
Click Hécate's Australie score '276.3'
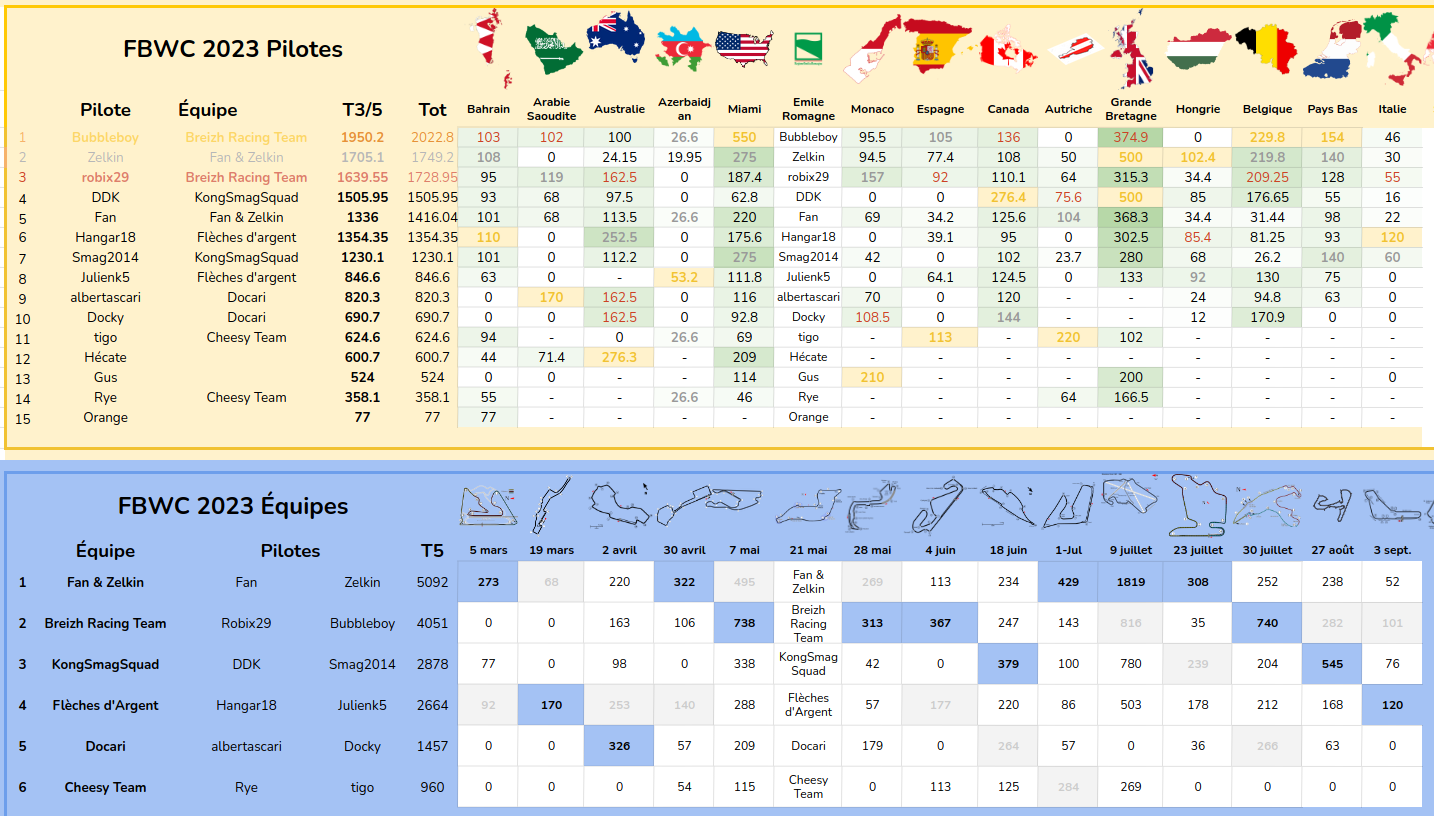[619, 357]
